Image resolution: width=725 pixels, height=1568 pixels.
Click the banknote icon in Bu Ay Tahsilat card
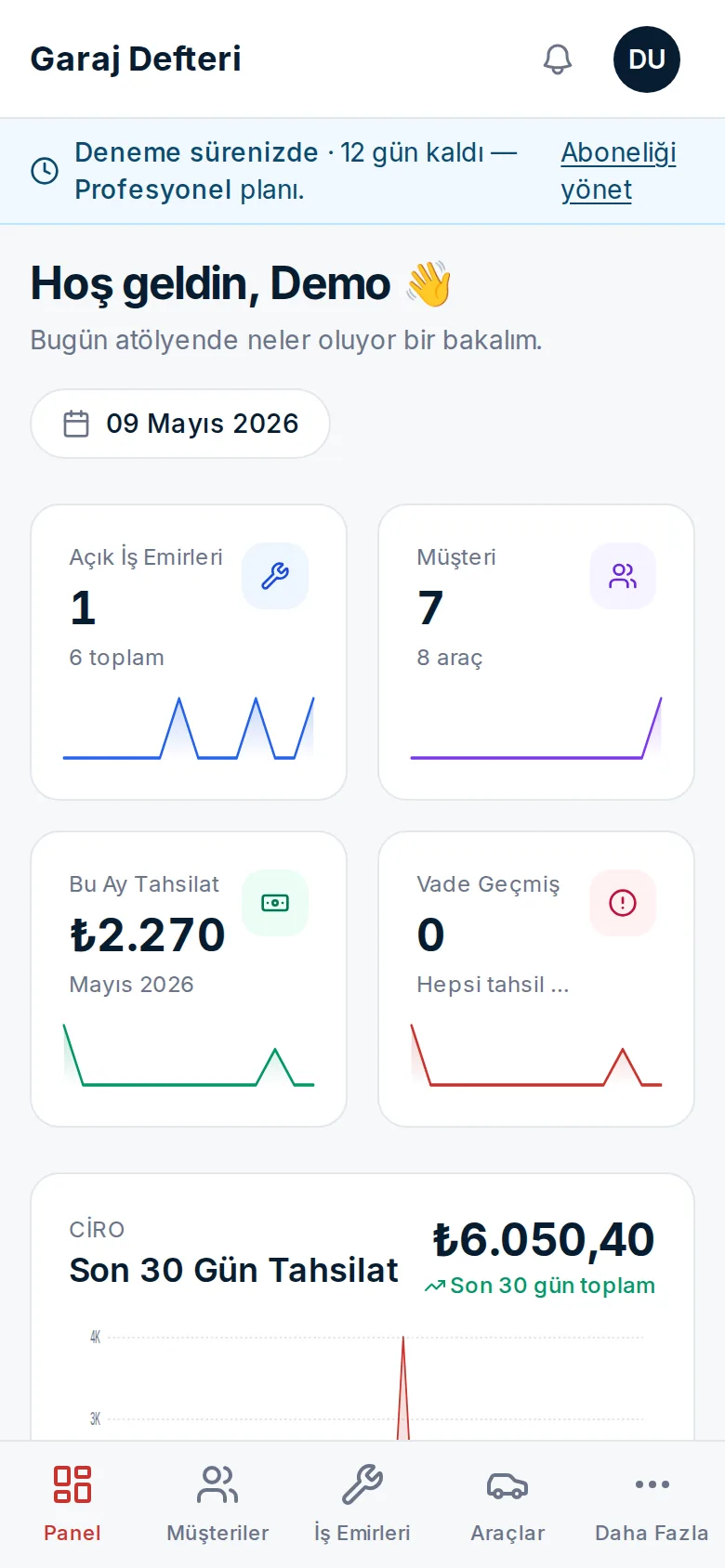275,903
